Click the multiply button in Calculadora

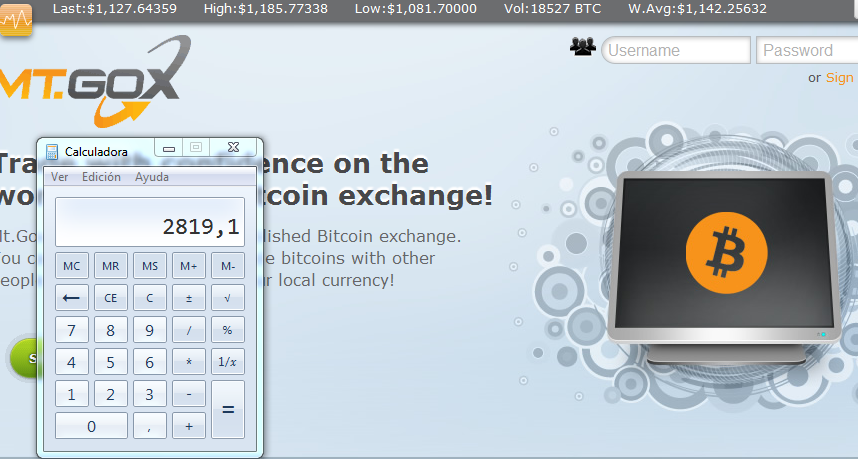(189, 362)
